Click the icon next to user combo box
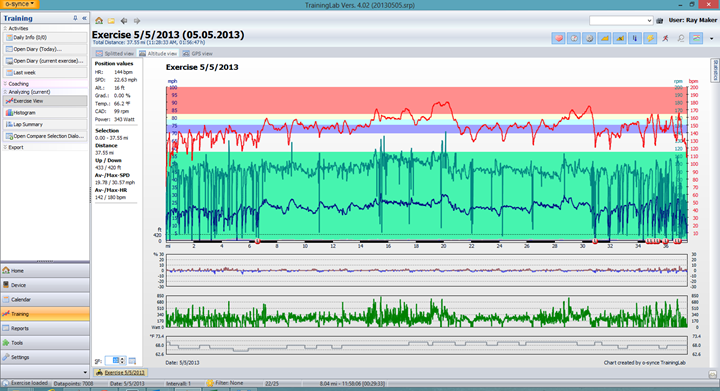This screenshot has height=391, width=720. [660, 21]
